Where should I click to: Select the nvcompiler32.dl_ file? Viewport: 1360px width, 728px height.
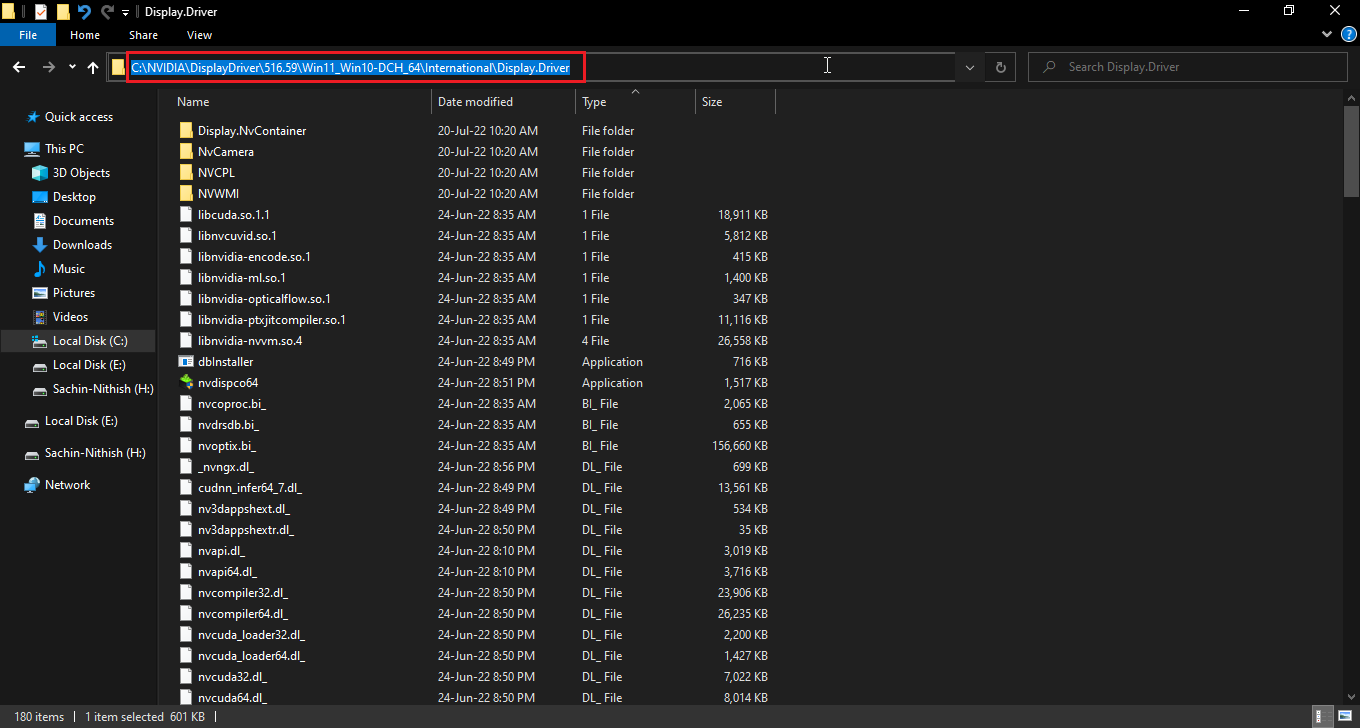click(x=243, y=593)
